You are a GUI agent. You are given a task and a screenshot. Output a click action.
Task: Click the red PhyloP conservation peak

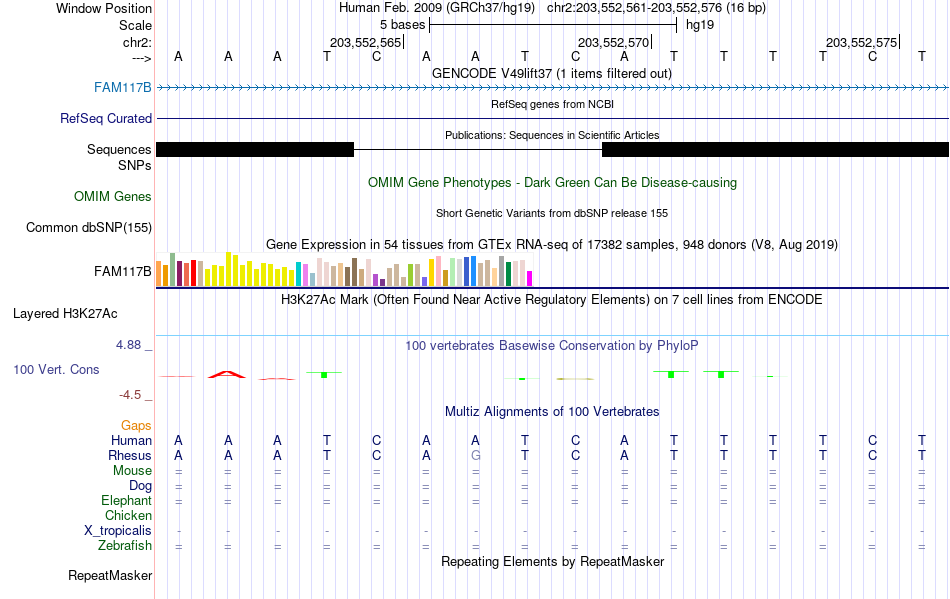pyautogui.click(x=227, y=374)
